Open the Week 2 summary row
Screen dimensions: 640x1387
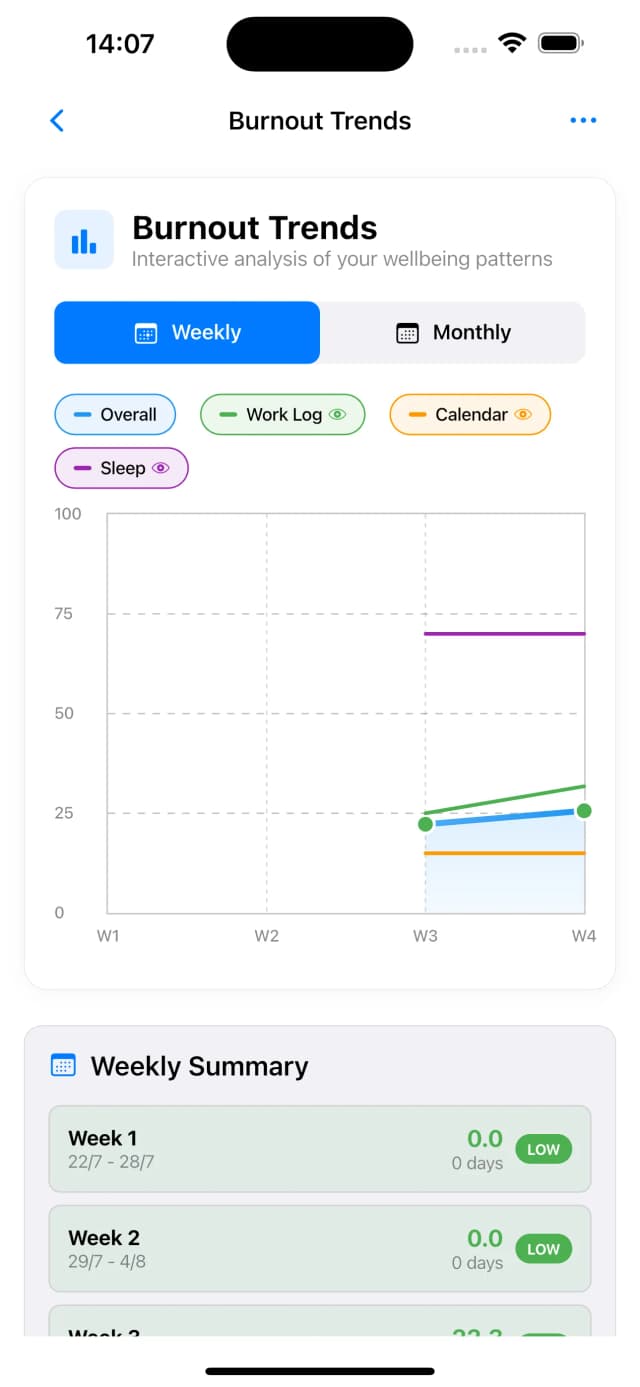click(320, 1249)
